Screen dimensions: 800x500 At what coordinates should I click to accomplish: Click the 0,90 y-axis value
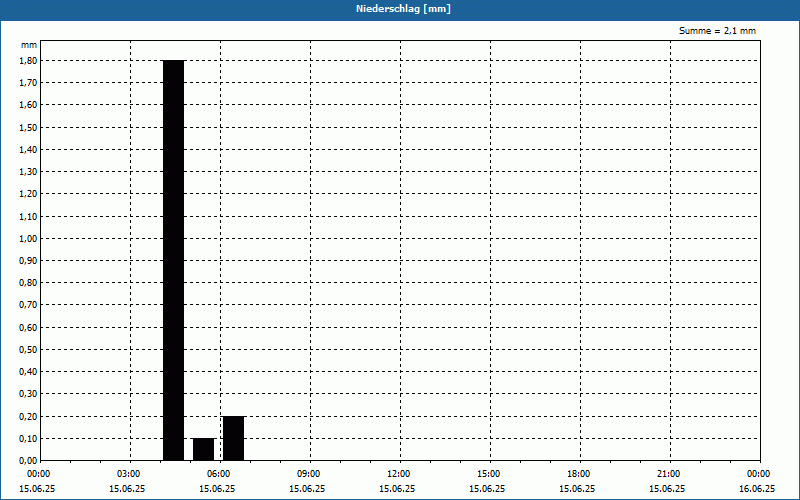pos(28,260)
